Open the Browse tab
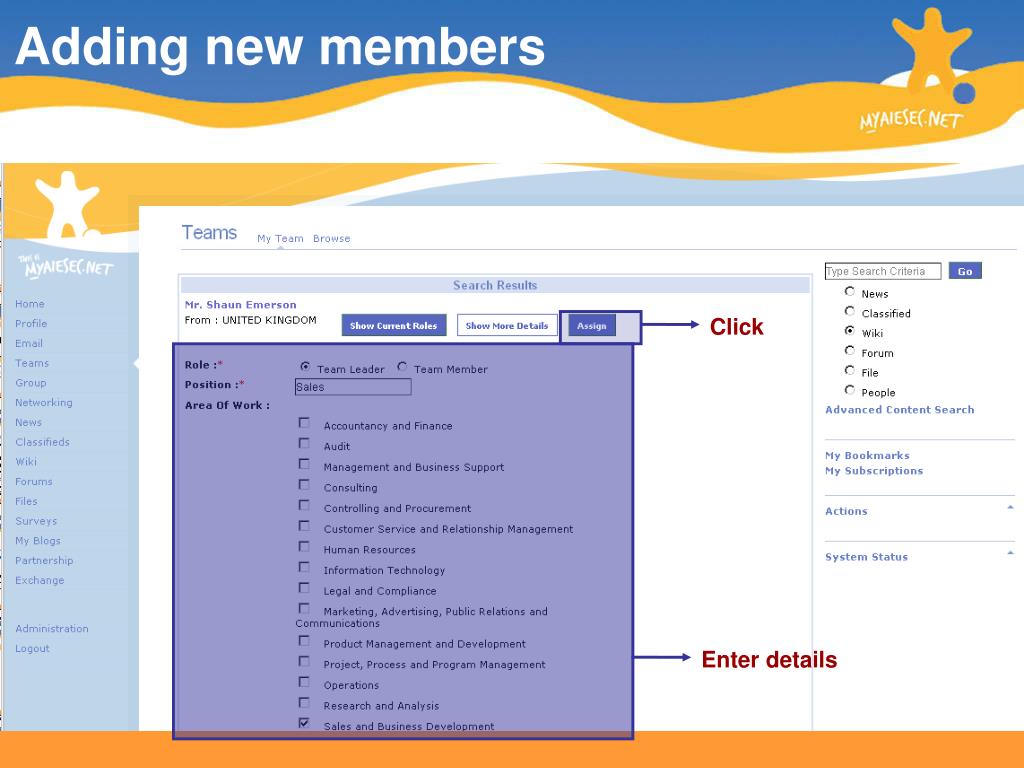 [x=332, y=239]
